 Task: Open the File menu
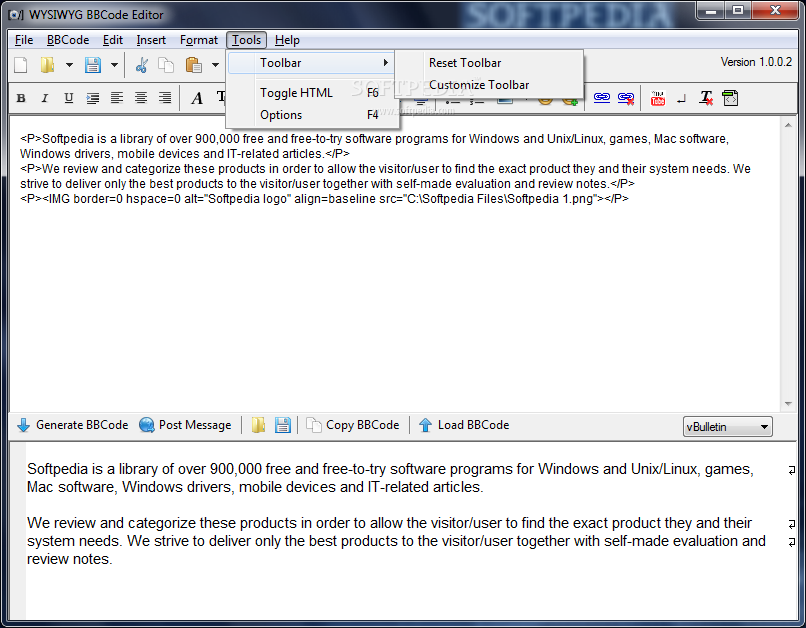24,40
